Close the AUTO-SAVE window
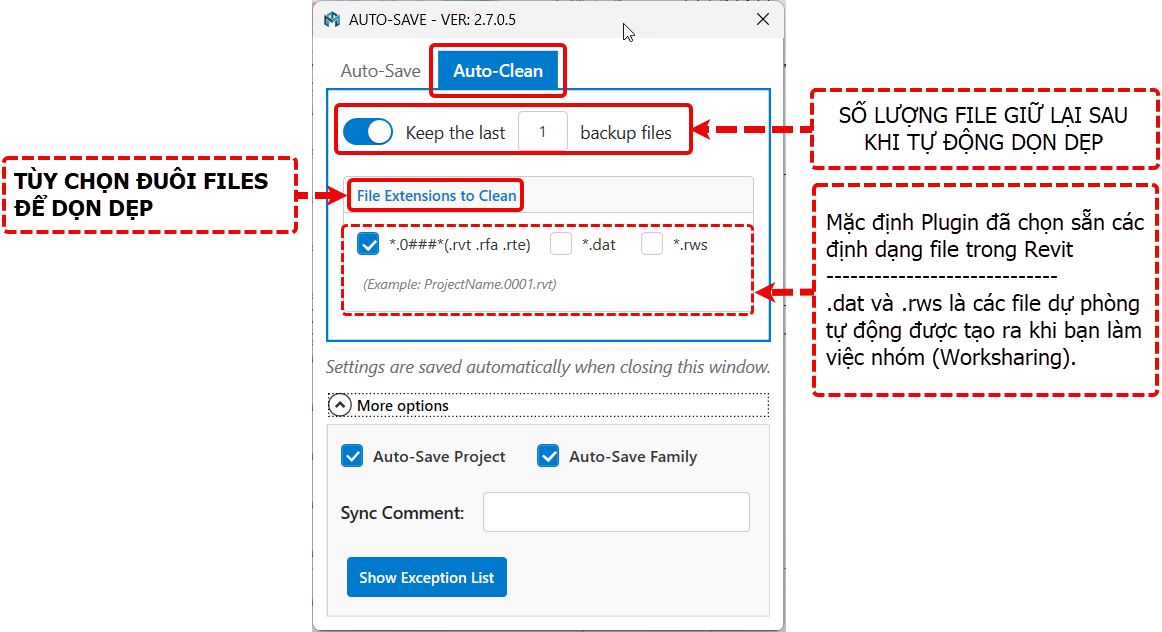Screen dimensions: 1162x632 click(x=763, y=19)
